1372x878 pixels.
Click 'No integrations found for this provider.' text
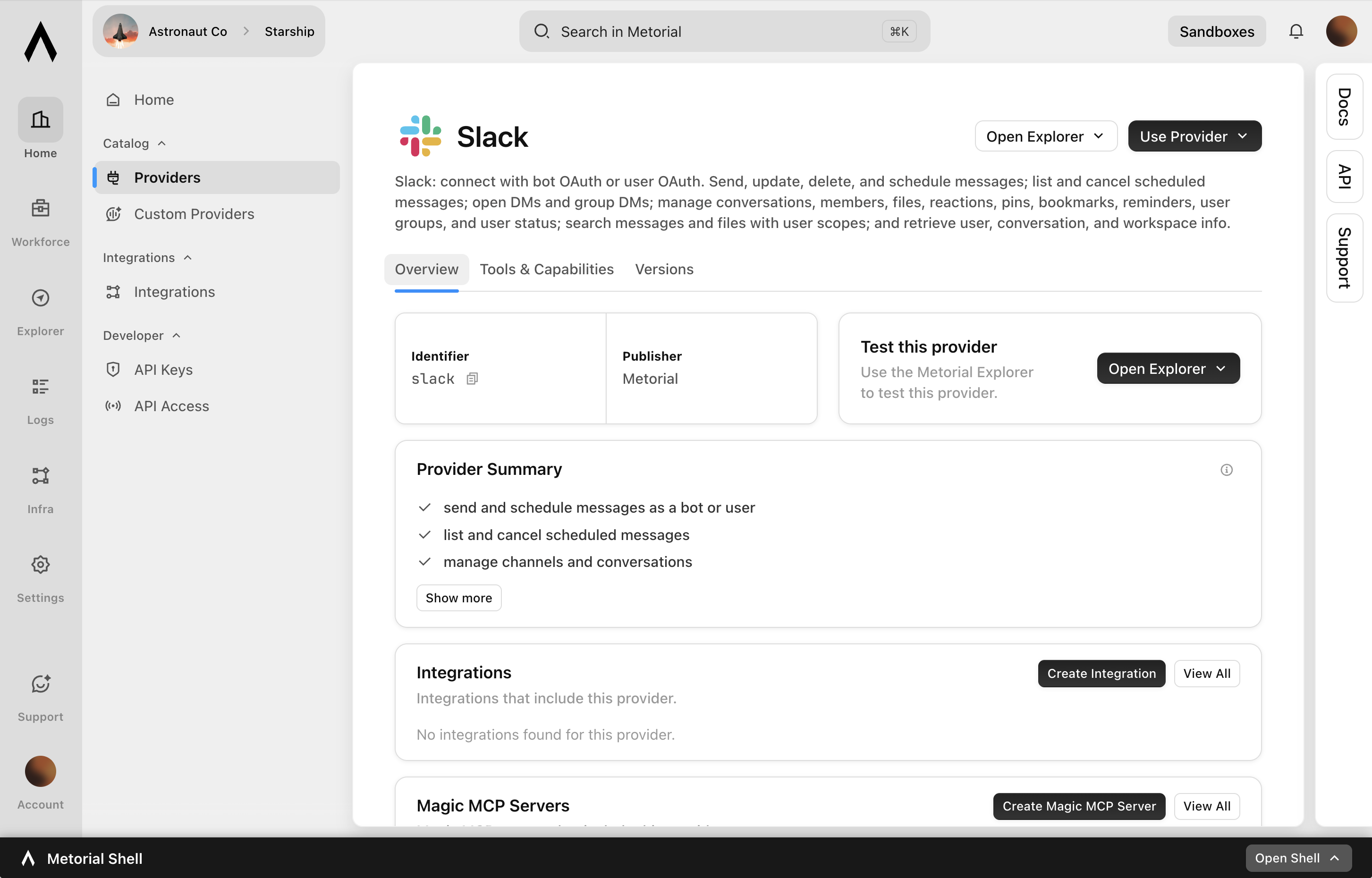(545, 734)
